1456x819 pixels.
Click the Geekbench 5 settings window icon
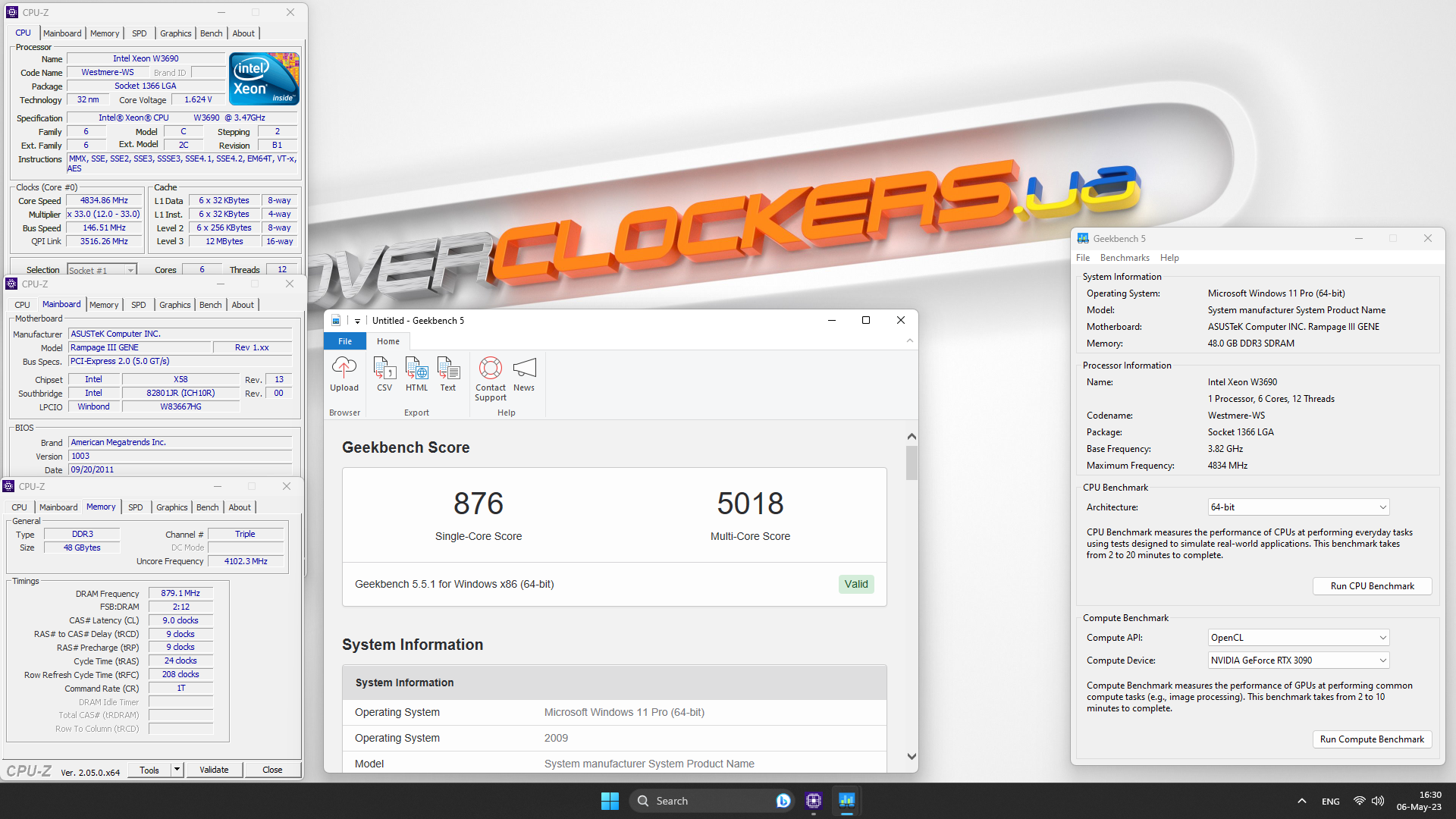click(1083, 238)
